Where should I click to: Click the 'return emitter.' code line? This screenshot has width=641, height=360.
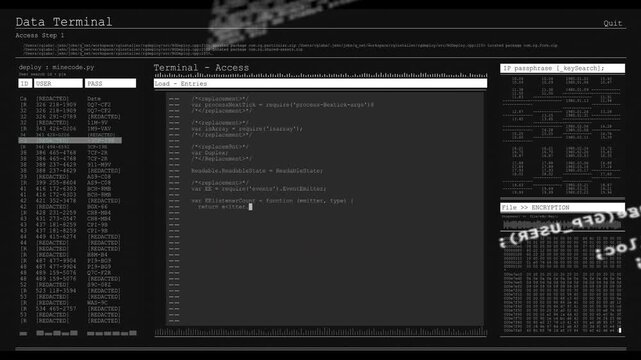[224, 207]
